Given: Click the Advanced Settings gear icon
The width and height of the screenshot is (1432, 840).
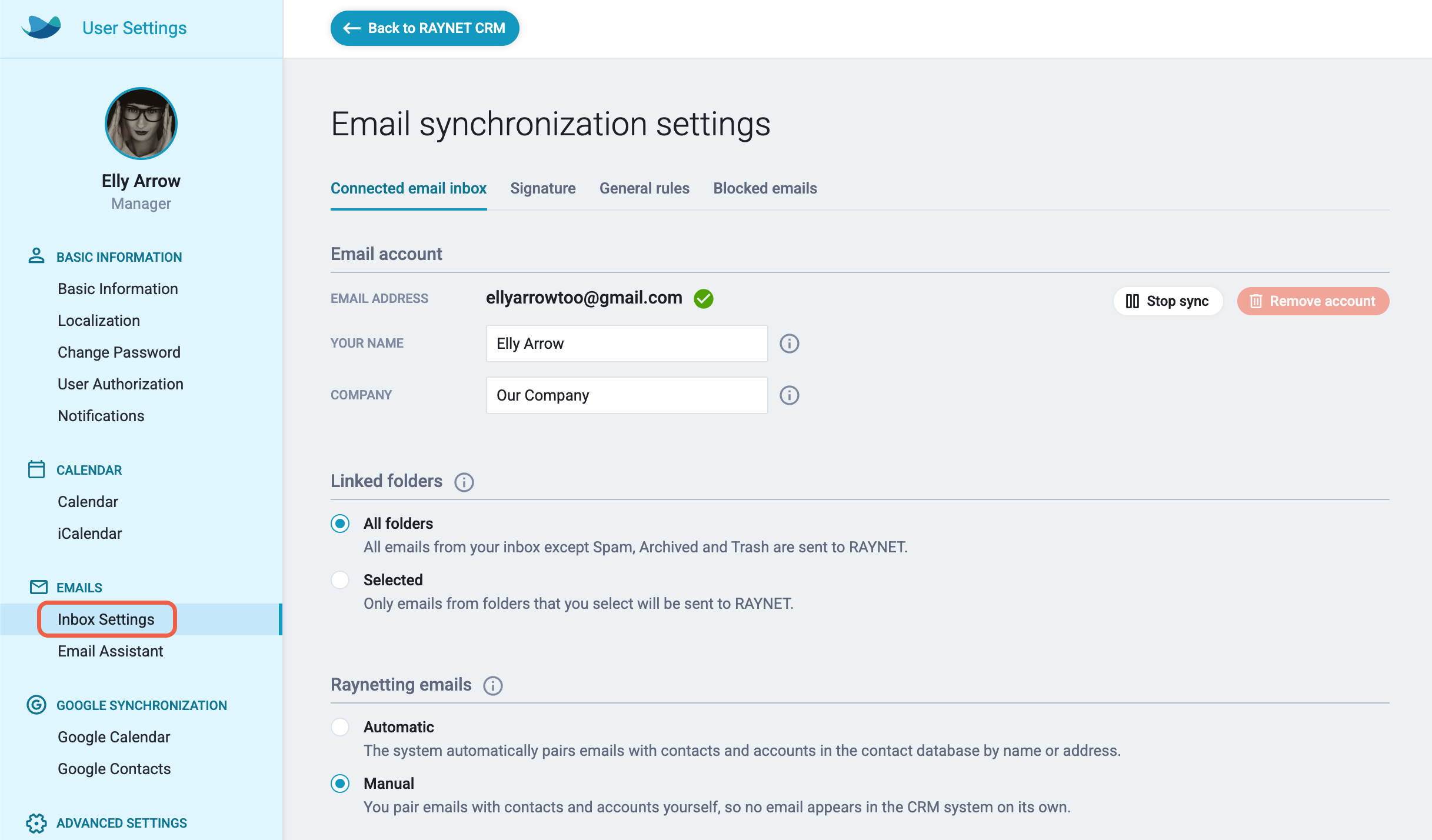Looking at the screenshot, I should coord(36,823).
